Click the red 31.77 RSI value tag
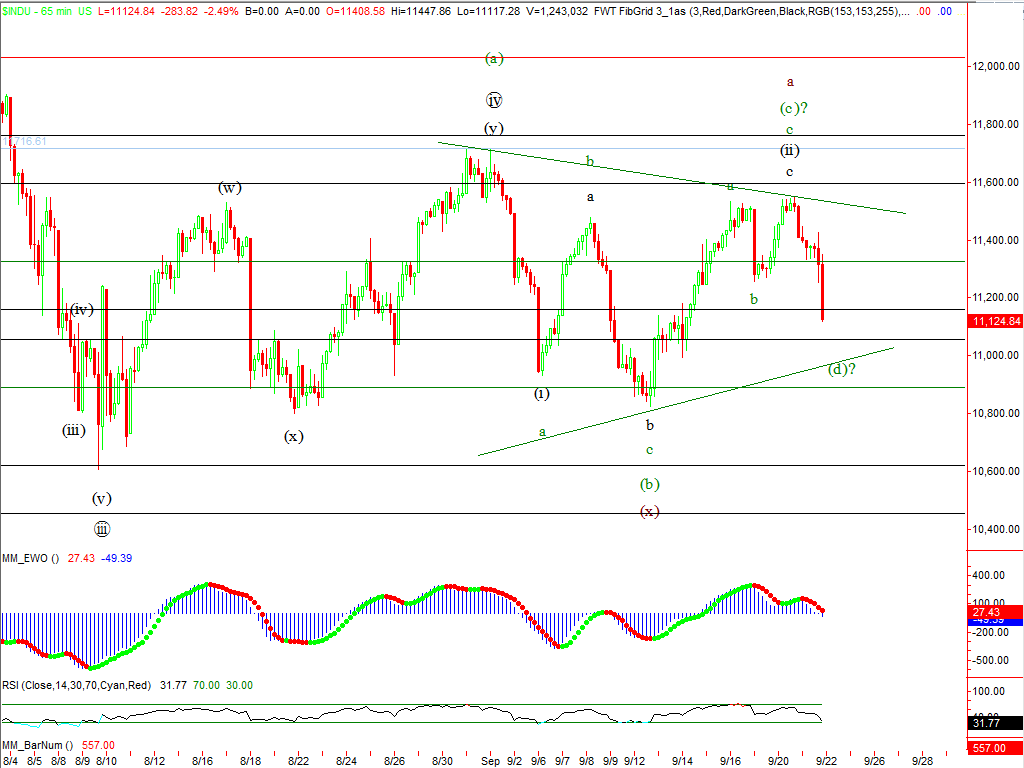Viewport: 1024px width, 768px height. pyautogui.click(x=995, y=723)
